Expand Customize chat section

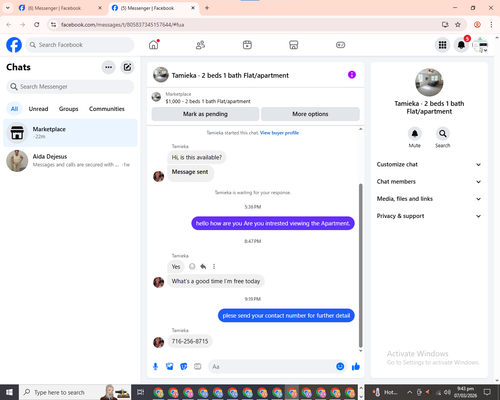pyautogui.click(x=429, y=164)
